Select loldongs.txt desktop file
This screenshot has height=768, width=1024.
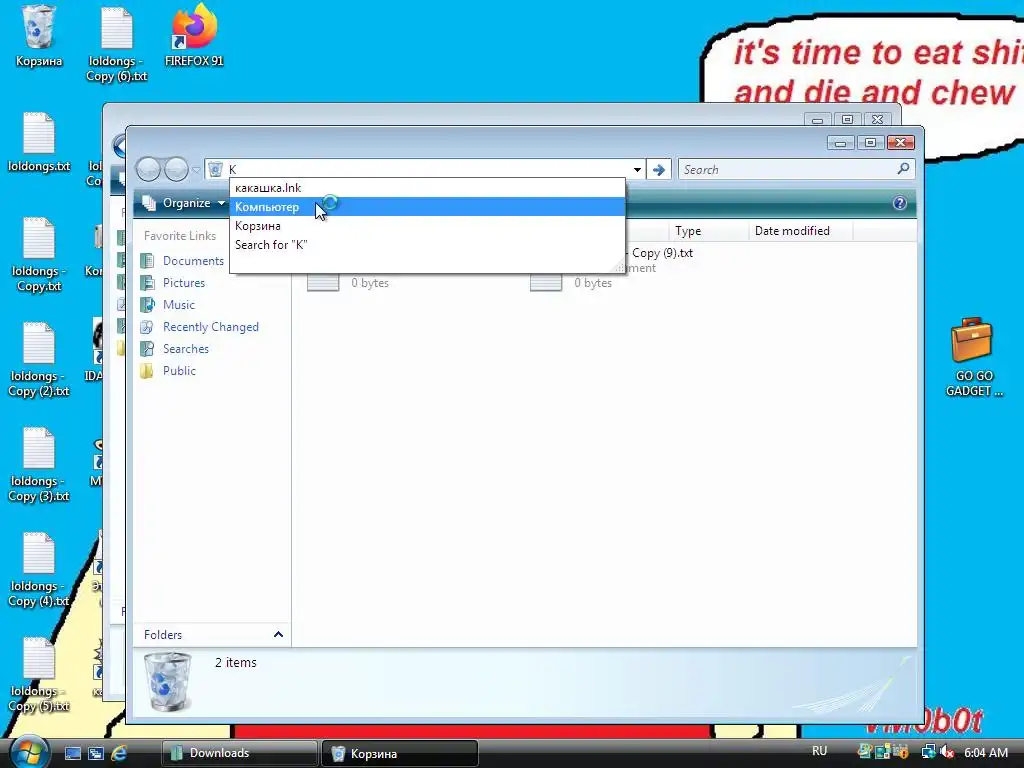[39, 142]
